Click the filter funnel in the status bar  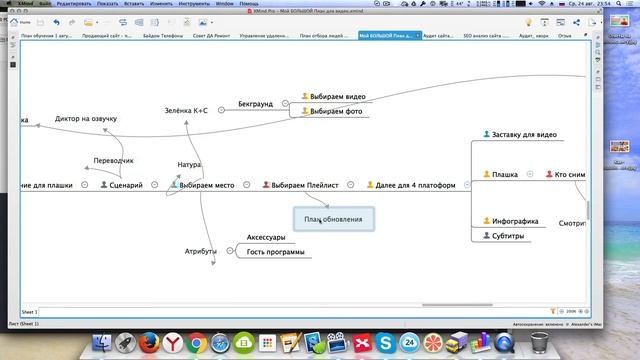[553, 311]
